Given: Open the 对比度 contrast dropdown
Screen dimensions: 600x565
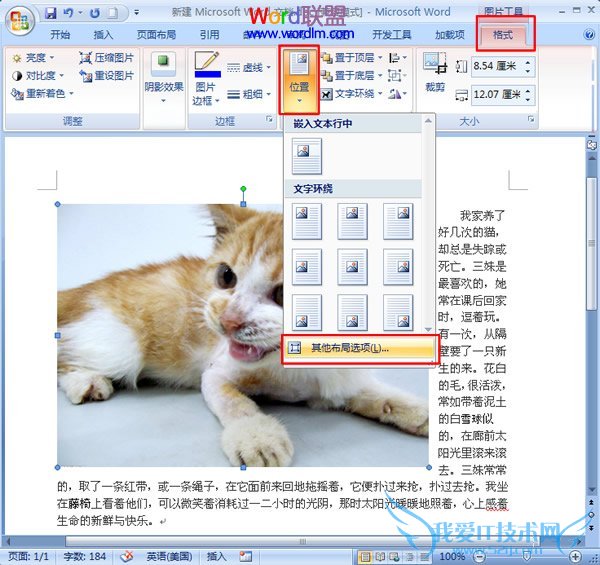Looking at the screenshot, I should 38,76.
